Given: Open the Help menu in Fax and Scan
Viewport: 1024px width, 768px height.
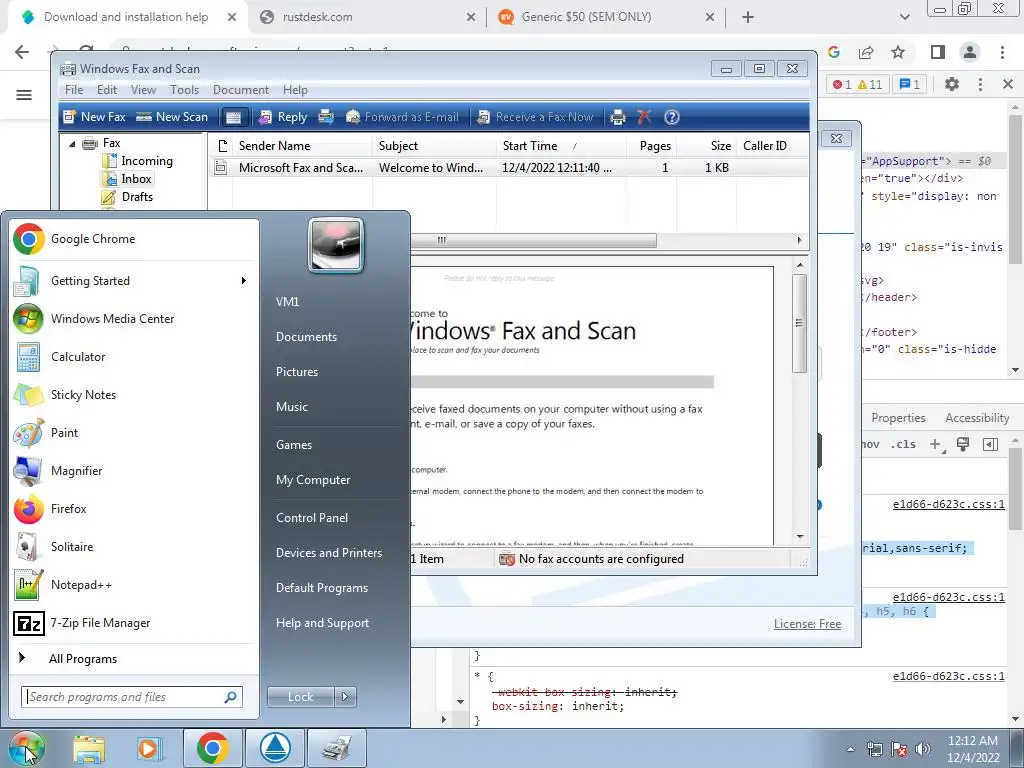Looking at the screenshot, I should pyautogui.click(x=295, y=90).
